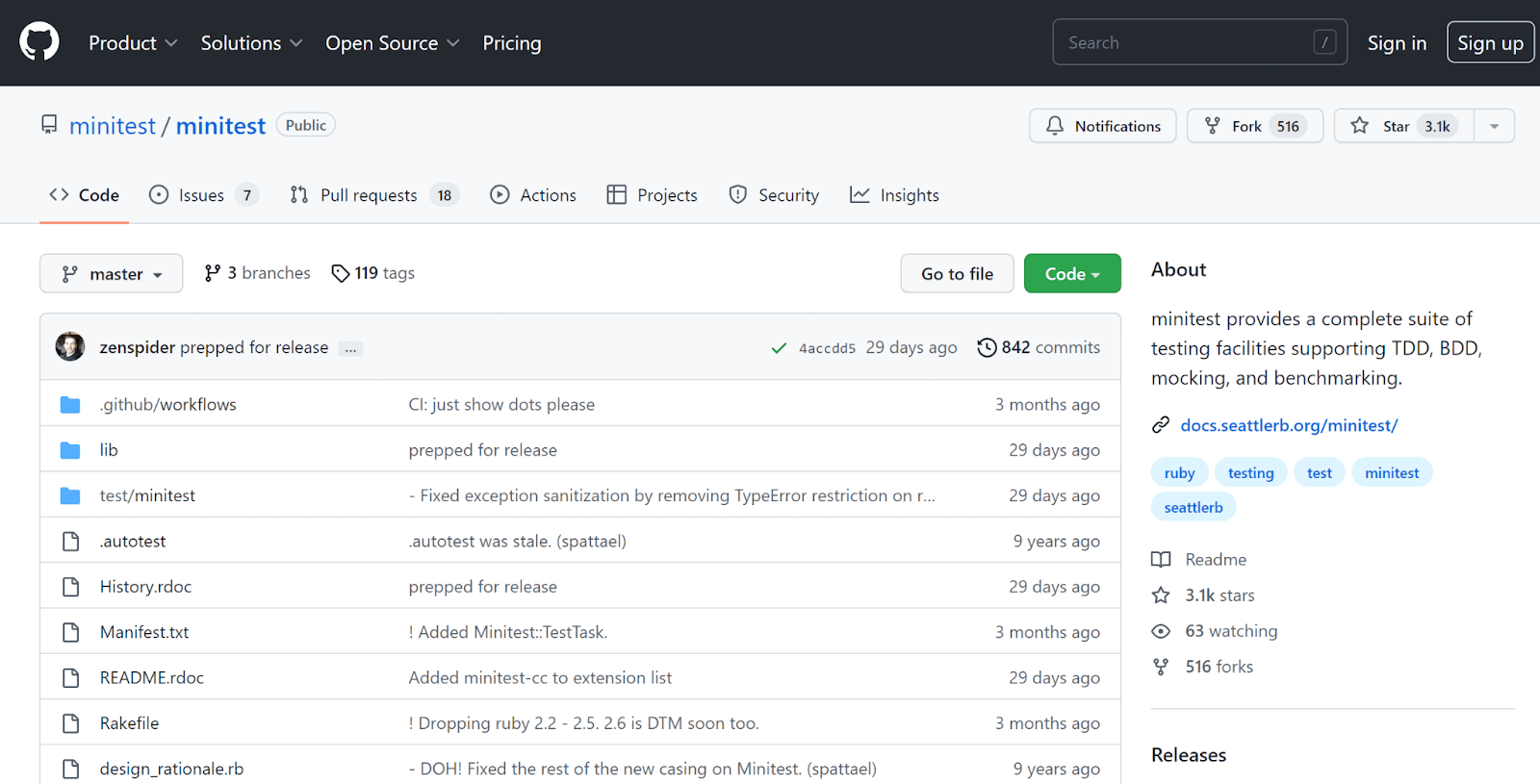The height and width of the screenshot is (784, 1540).
Task: Switch to the Issues tab
Action: (x=202, y=195)
